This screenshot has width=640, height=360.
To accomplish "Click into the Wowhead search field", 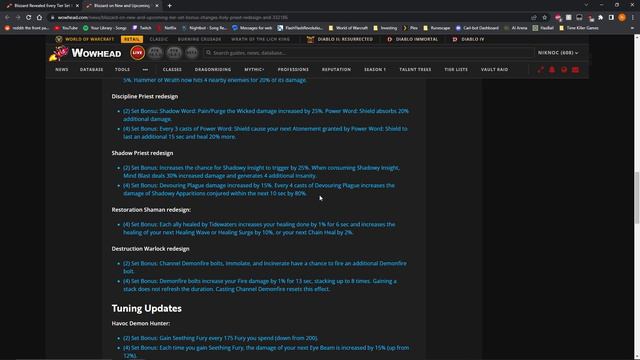I will tap(369, 53).
